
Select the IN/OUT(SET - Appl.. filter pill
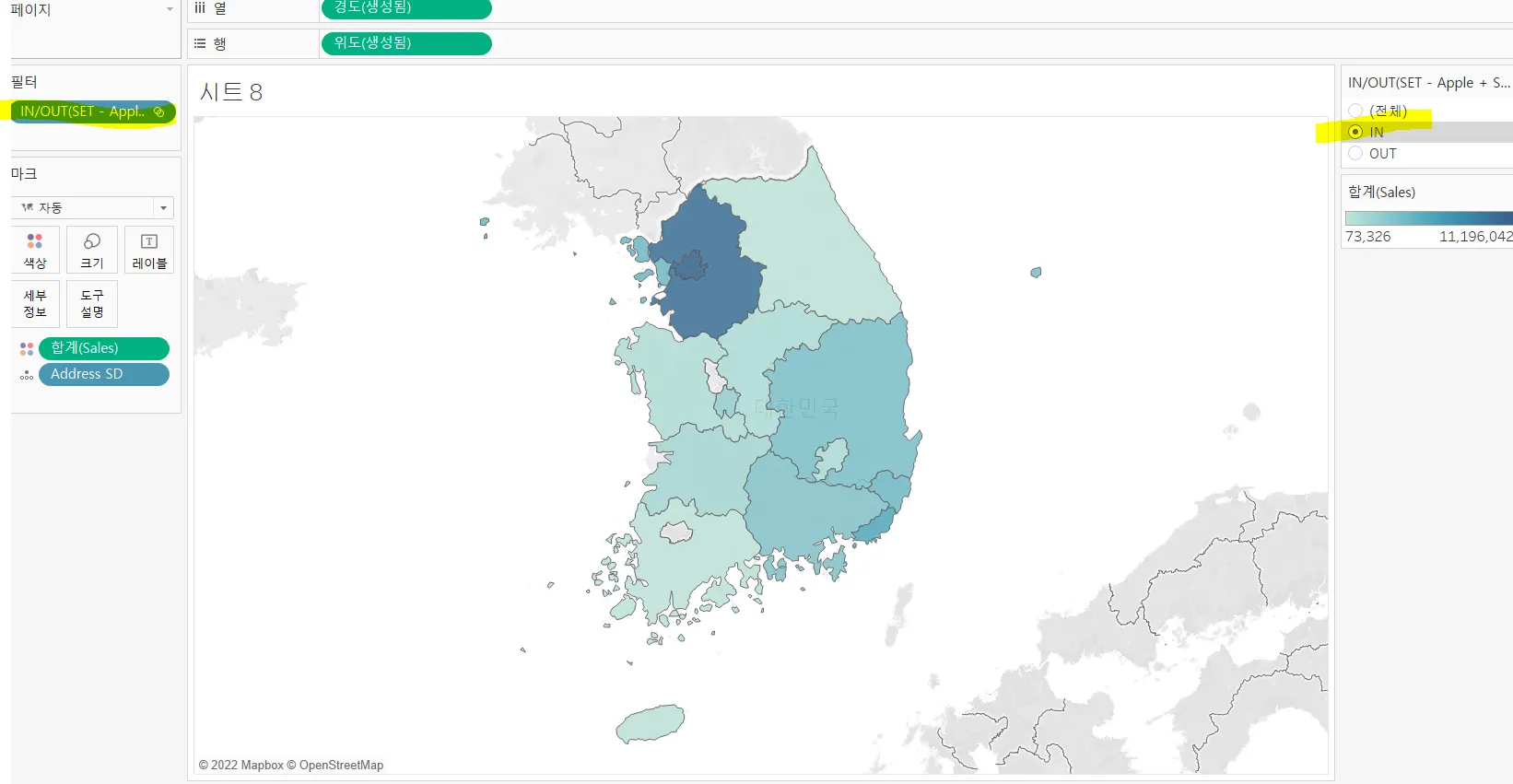pyautogui.click(x=92, y=111)
